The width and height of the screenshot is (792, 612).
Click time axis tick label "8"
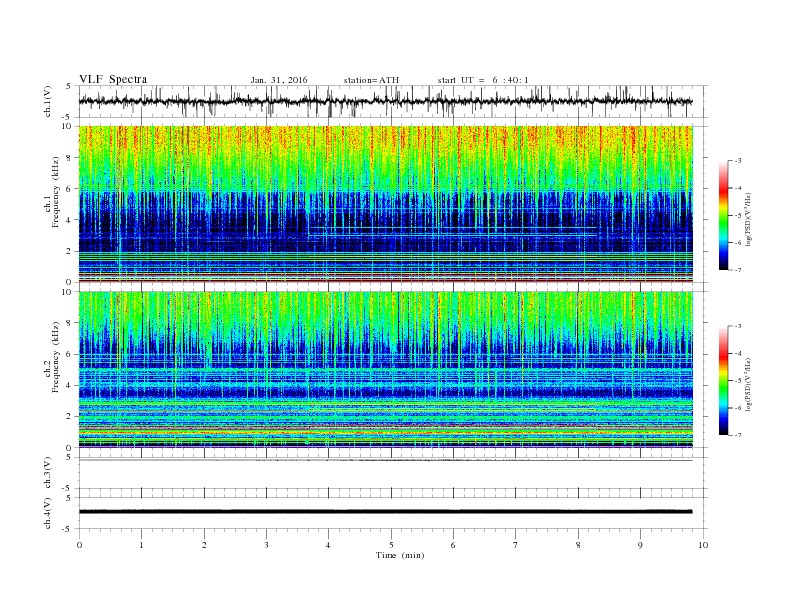pyautogui.click(x=578, y=545)
